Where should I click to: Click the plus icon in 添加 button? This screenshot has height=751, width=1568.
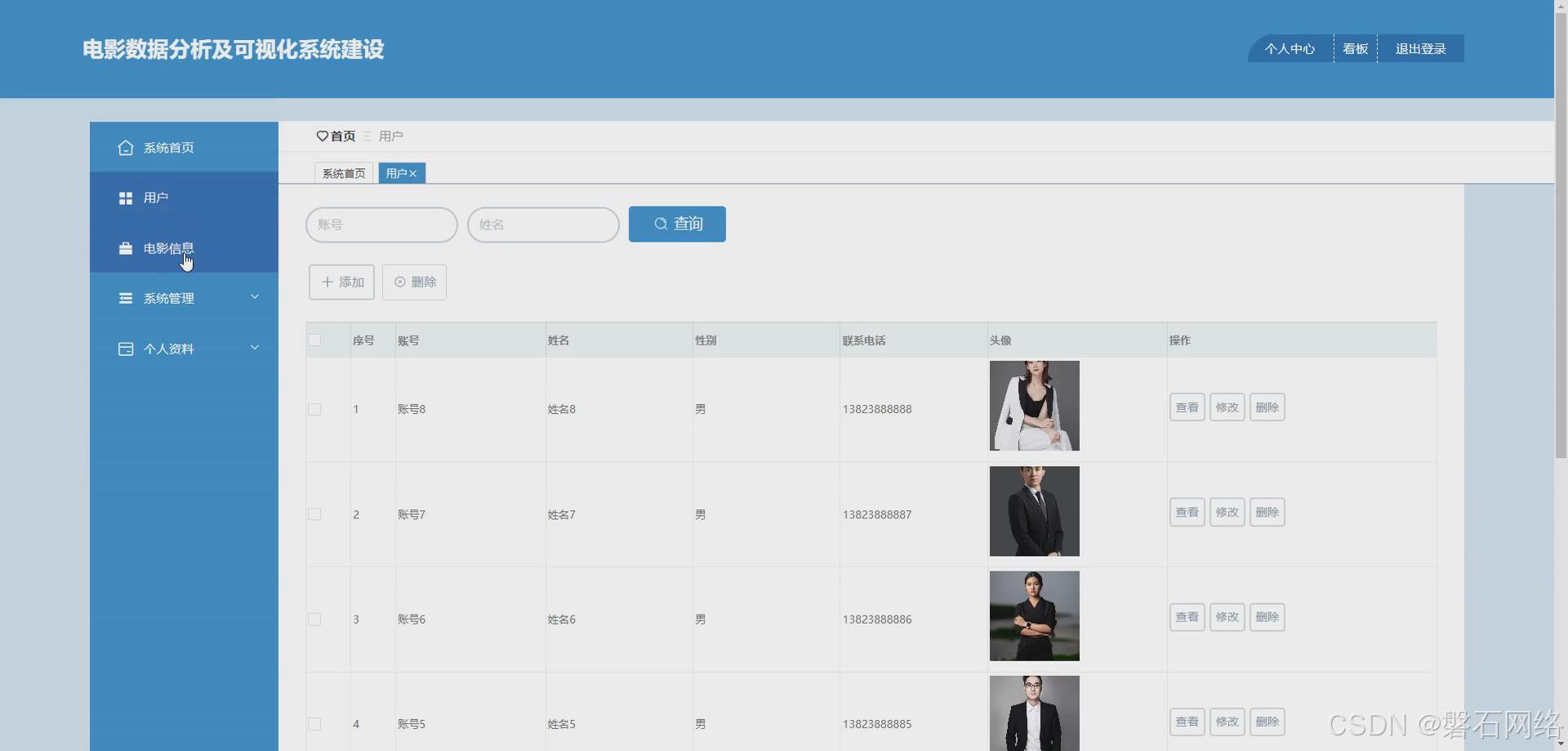coord(327,282)
